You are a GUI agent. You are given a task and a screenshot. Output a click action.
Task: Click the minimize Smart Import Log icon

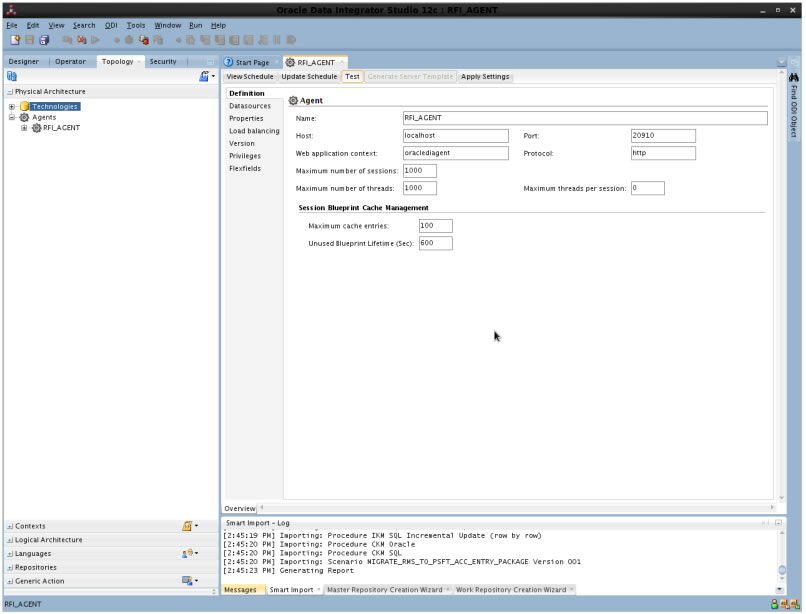coord(778,523)
